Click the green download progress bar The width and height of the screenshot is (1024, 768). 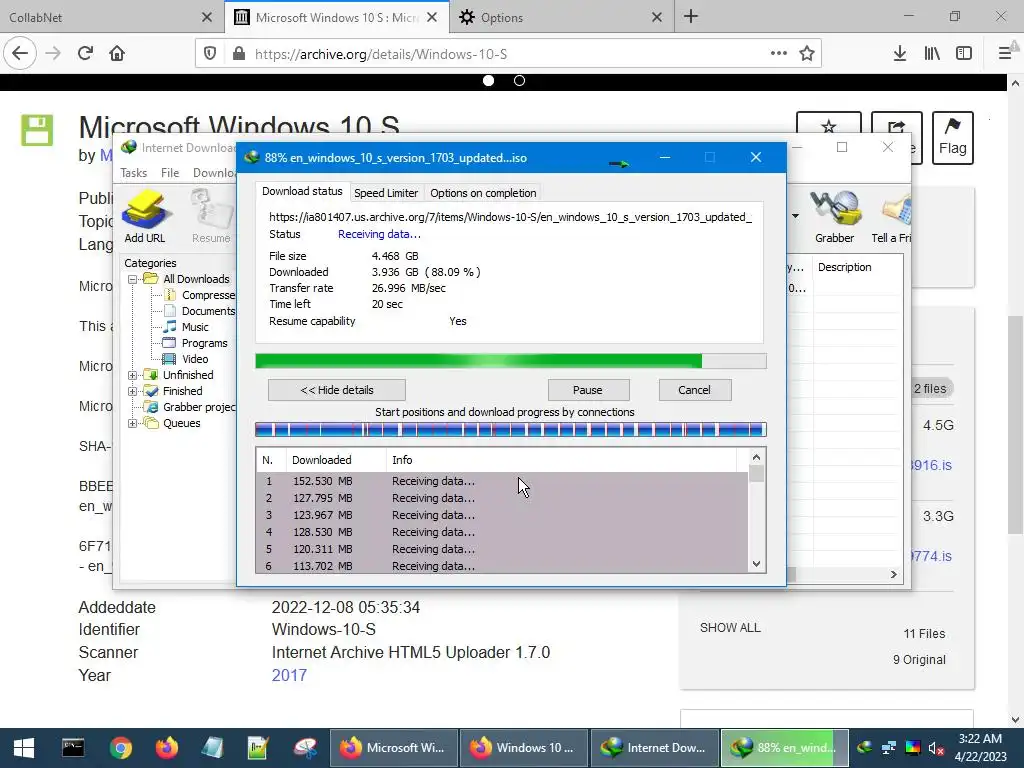coord(511,361)
